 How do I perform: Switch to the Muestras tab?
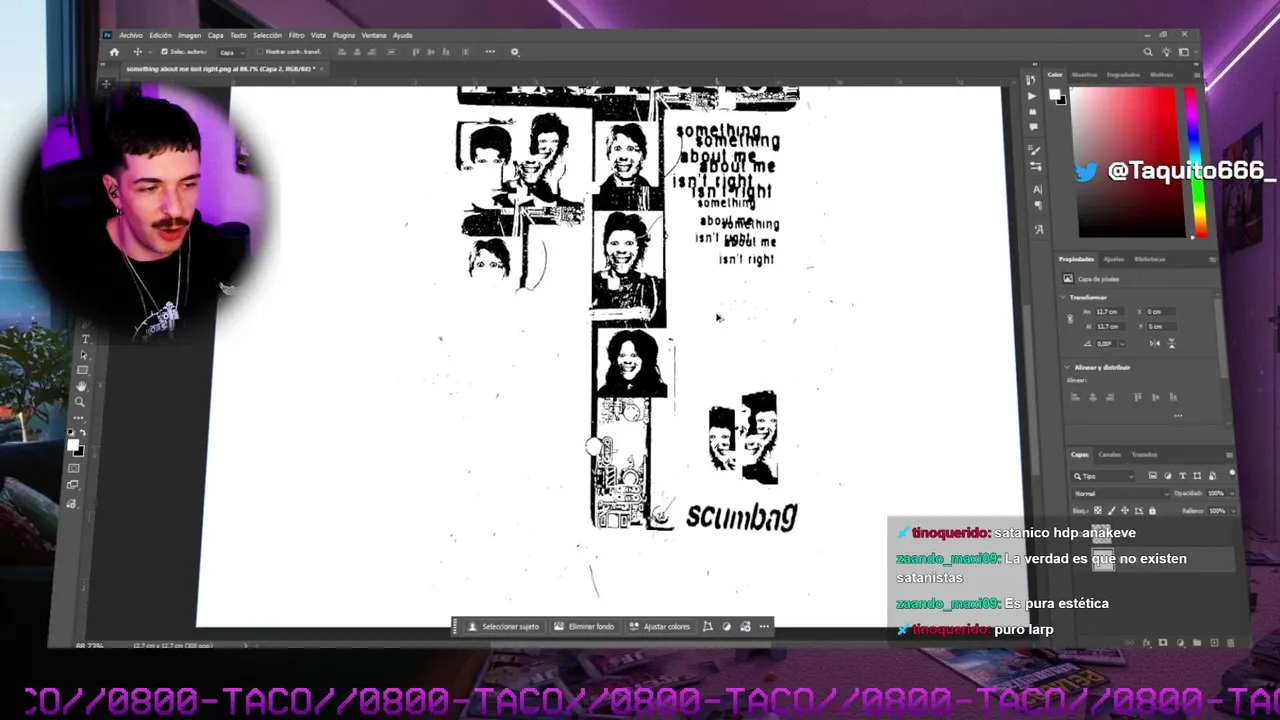(1084, 75)
